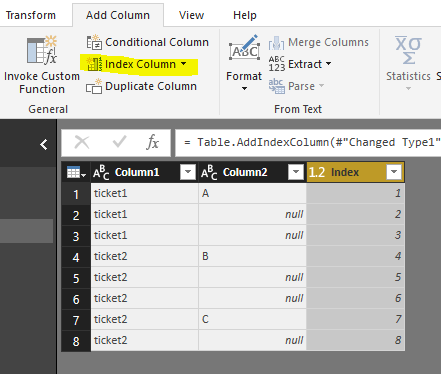Click the Duplicate Column icon
Image resolution: width=441 pixels, height=374 pixels.
tap(94, 86)
